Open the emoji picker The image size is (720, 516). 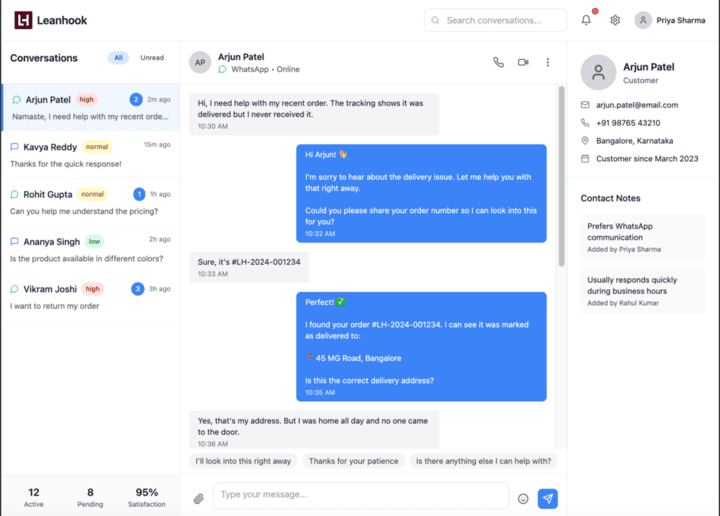[x=523, y=498]
